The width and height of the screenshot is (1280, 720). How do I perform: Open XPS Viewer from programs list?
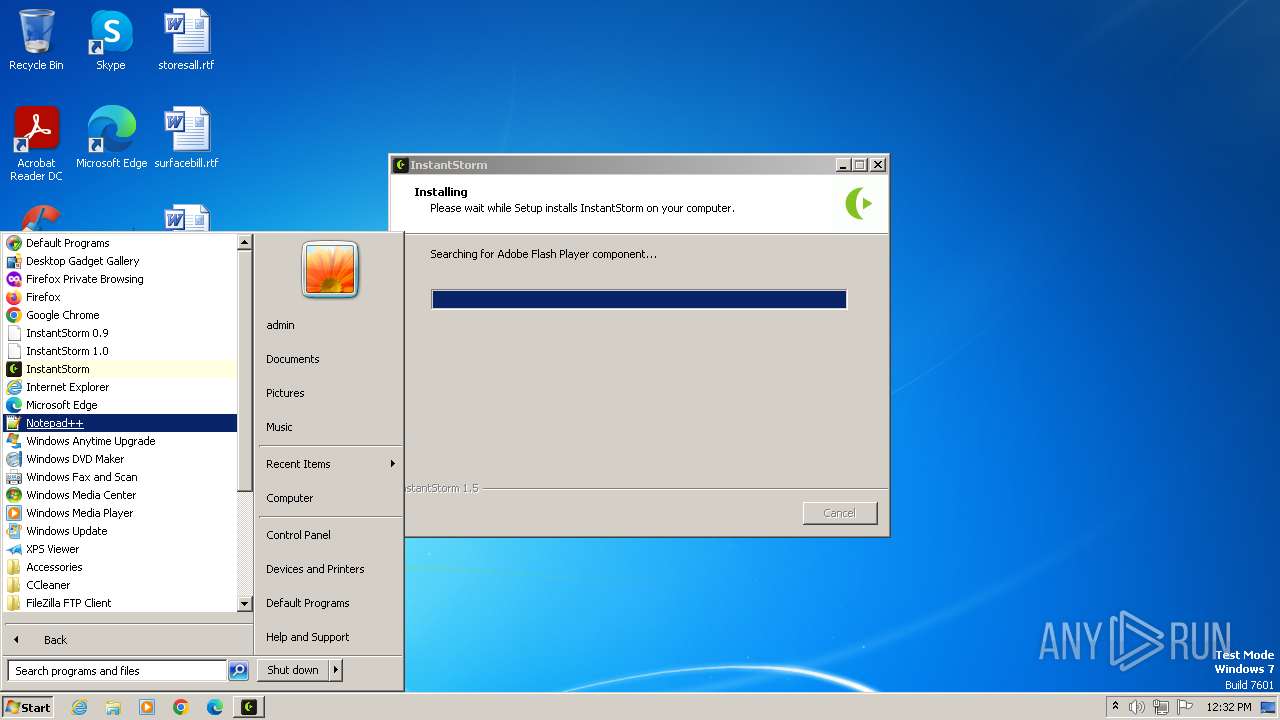coord(120,549)
